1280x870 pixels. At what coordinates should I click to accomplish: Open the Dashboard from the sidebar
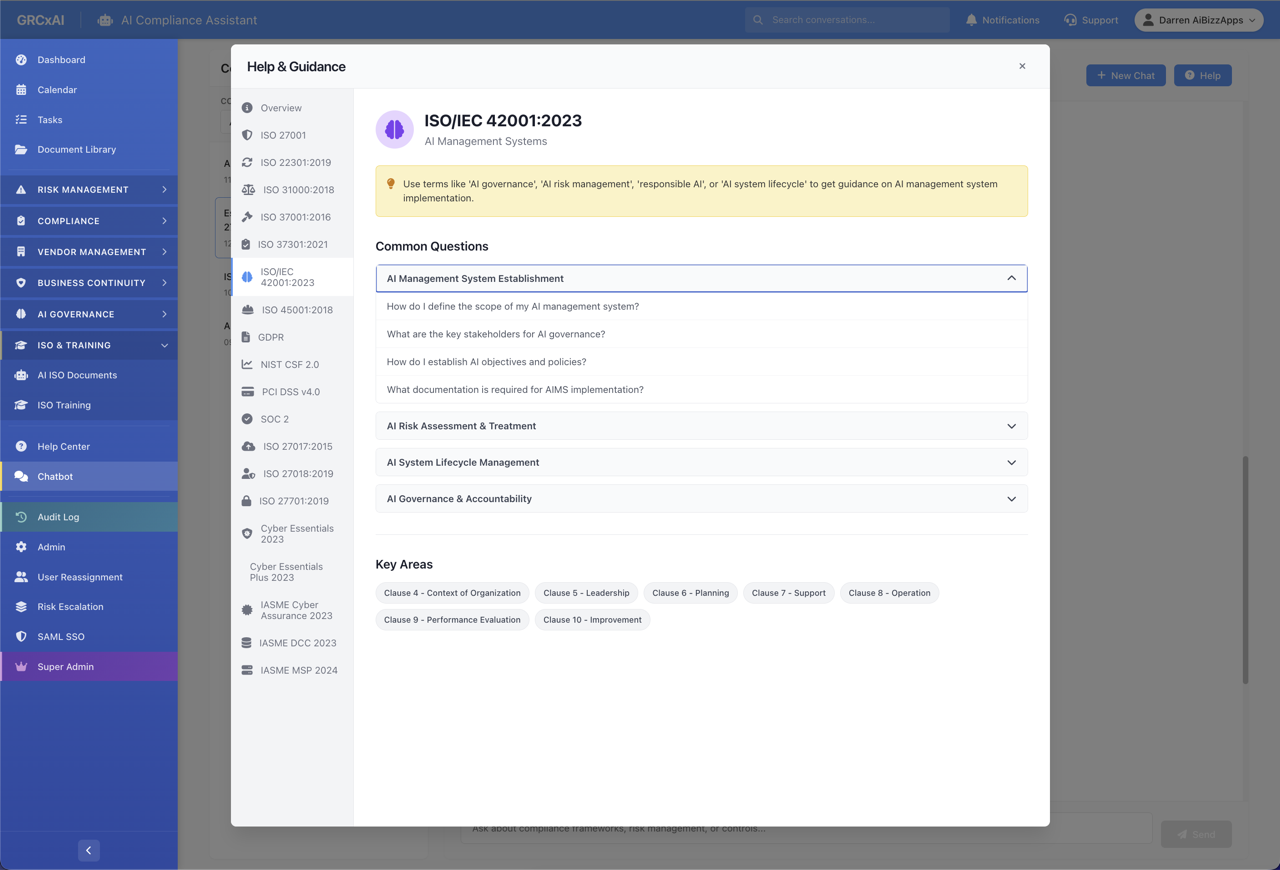point(61,59)
